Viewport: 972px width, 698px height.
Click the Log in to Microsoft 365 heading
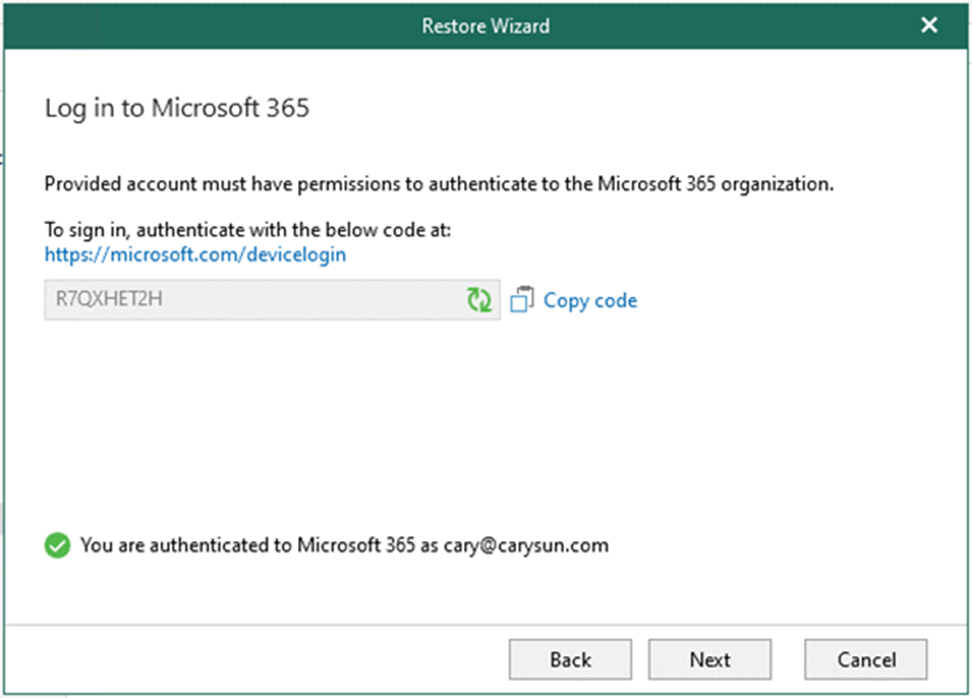coord(177,108)
